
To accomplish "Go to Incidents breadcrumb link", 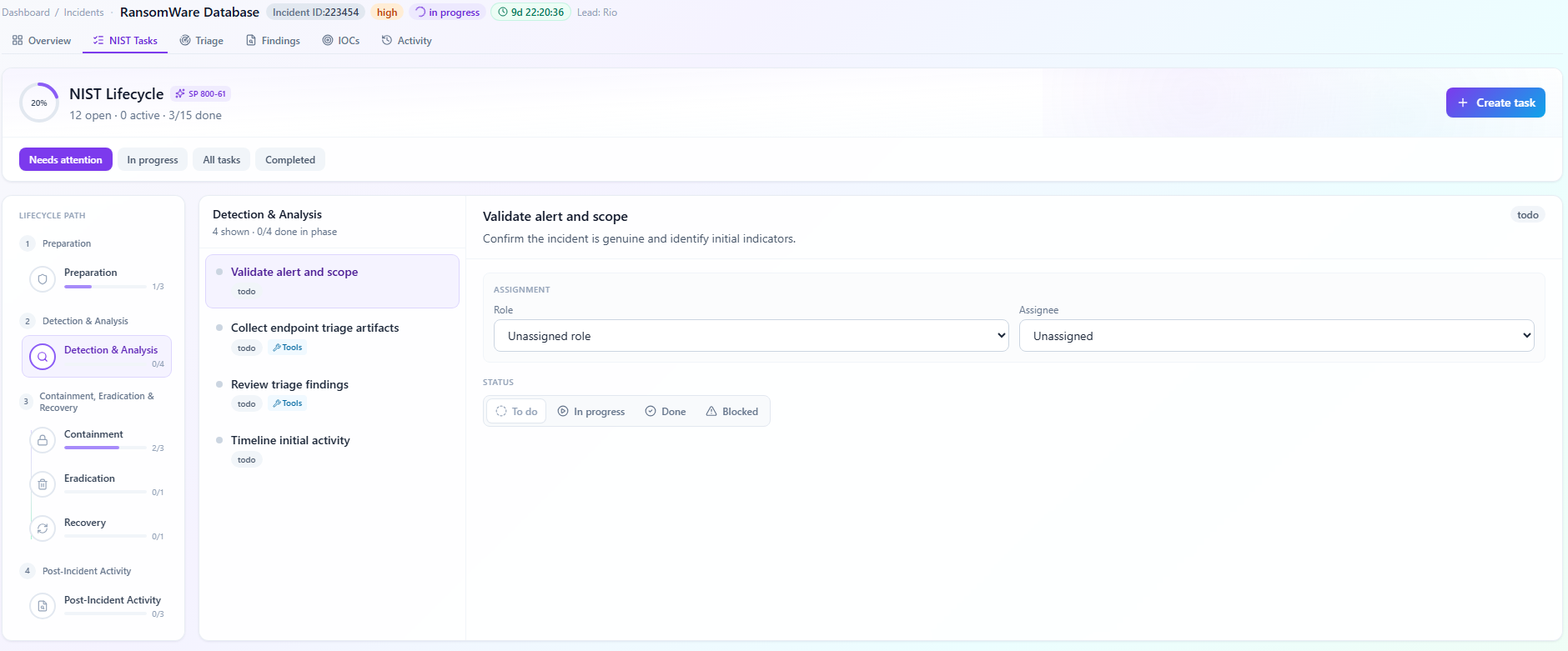I will [84, 13].
